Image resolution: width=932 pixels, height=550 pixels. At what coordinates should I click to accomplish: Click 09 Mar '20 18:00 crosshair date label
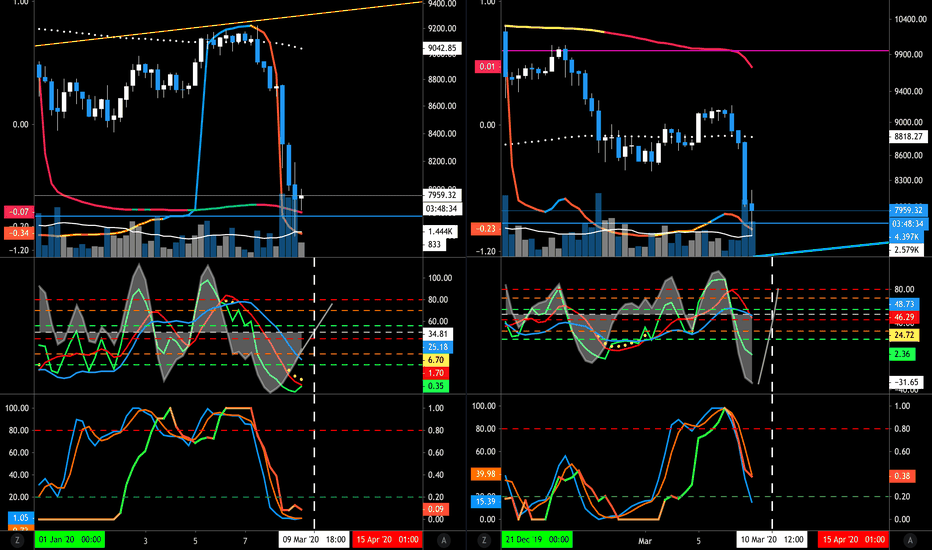pos(314,540)
